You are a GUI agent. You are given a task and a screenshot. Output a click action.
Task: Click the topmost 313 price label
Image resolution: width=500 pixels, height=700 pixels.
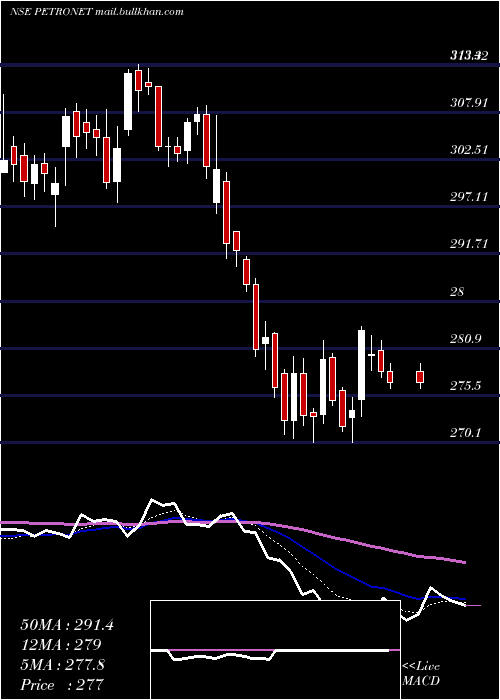tap(468, 55)
